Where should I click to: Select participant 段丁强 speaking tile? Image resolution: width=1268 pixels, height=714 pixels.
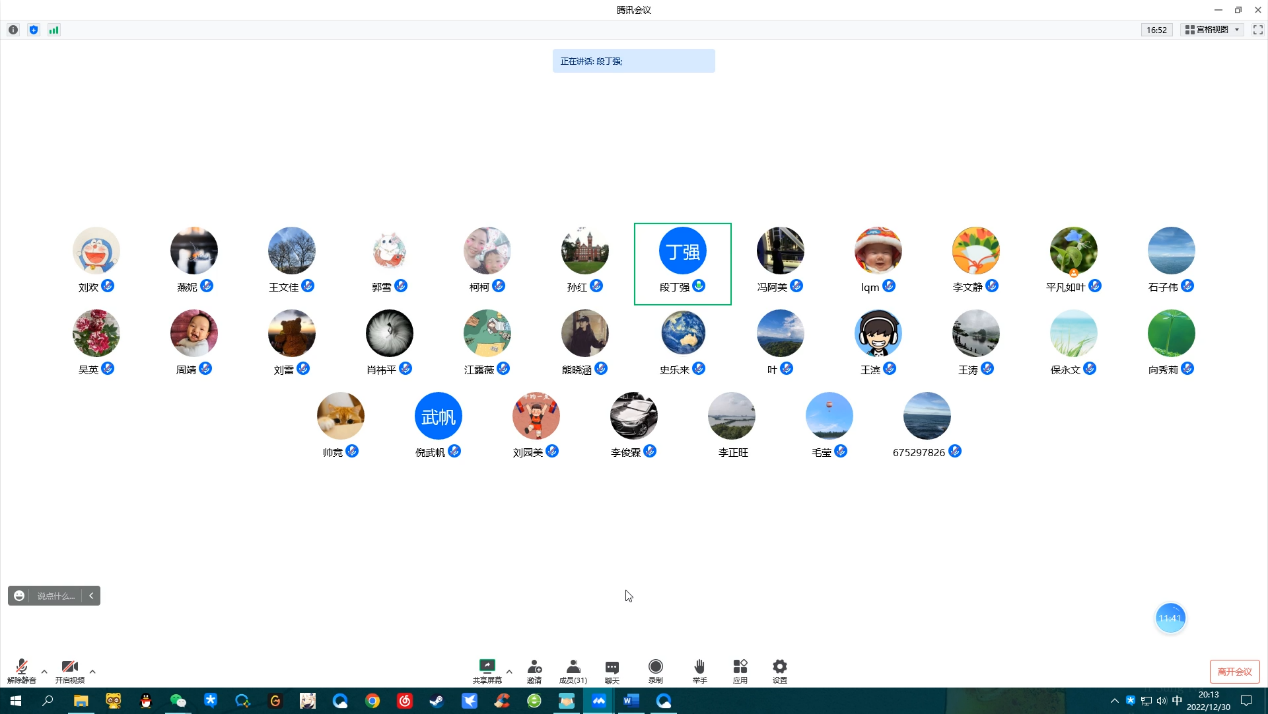click(683, 263)
